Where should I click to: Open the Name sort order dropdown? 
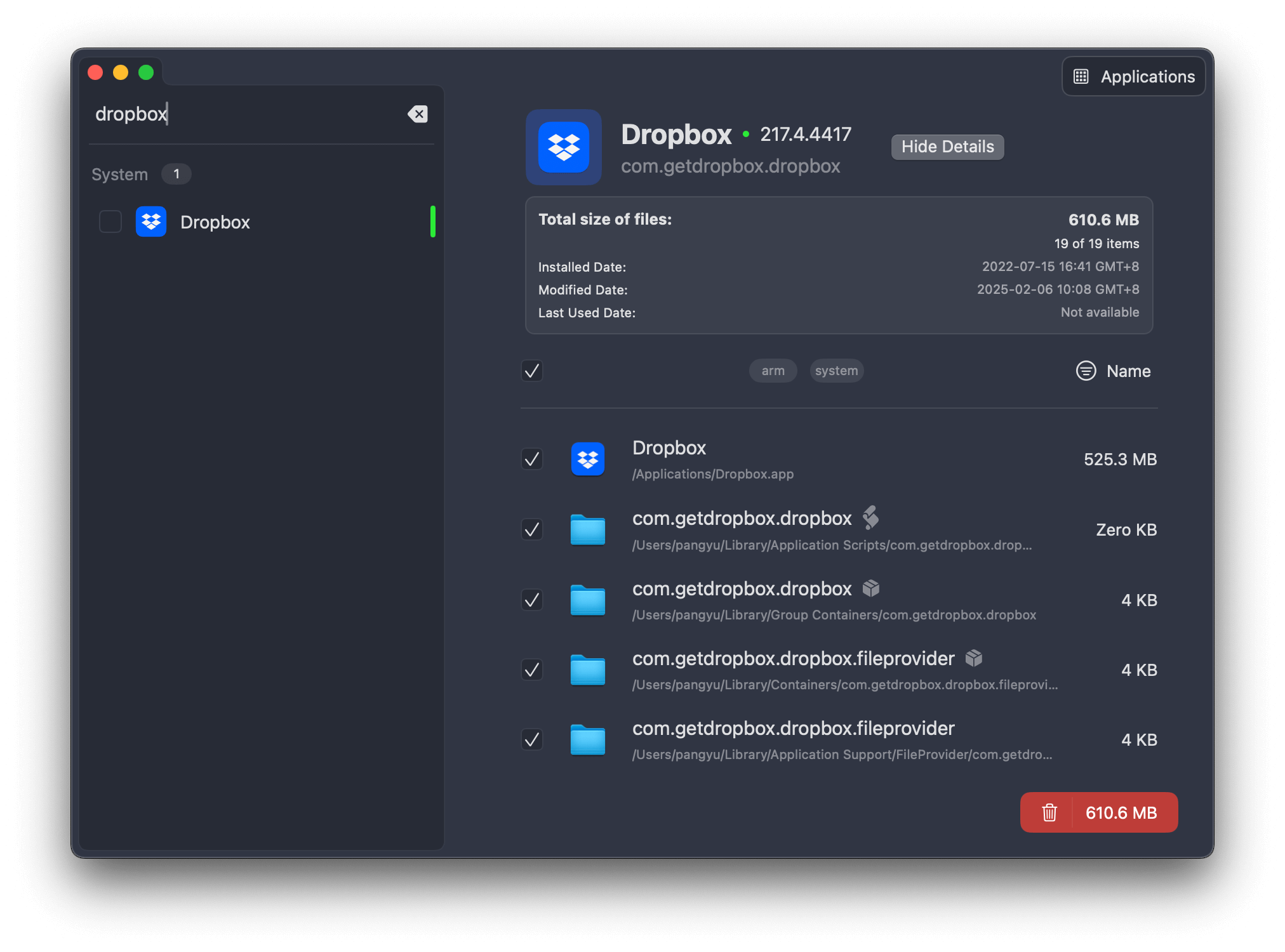[1114, 371]
